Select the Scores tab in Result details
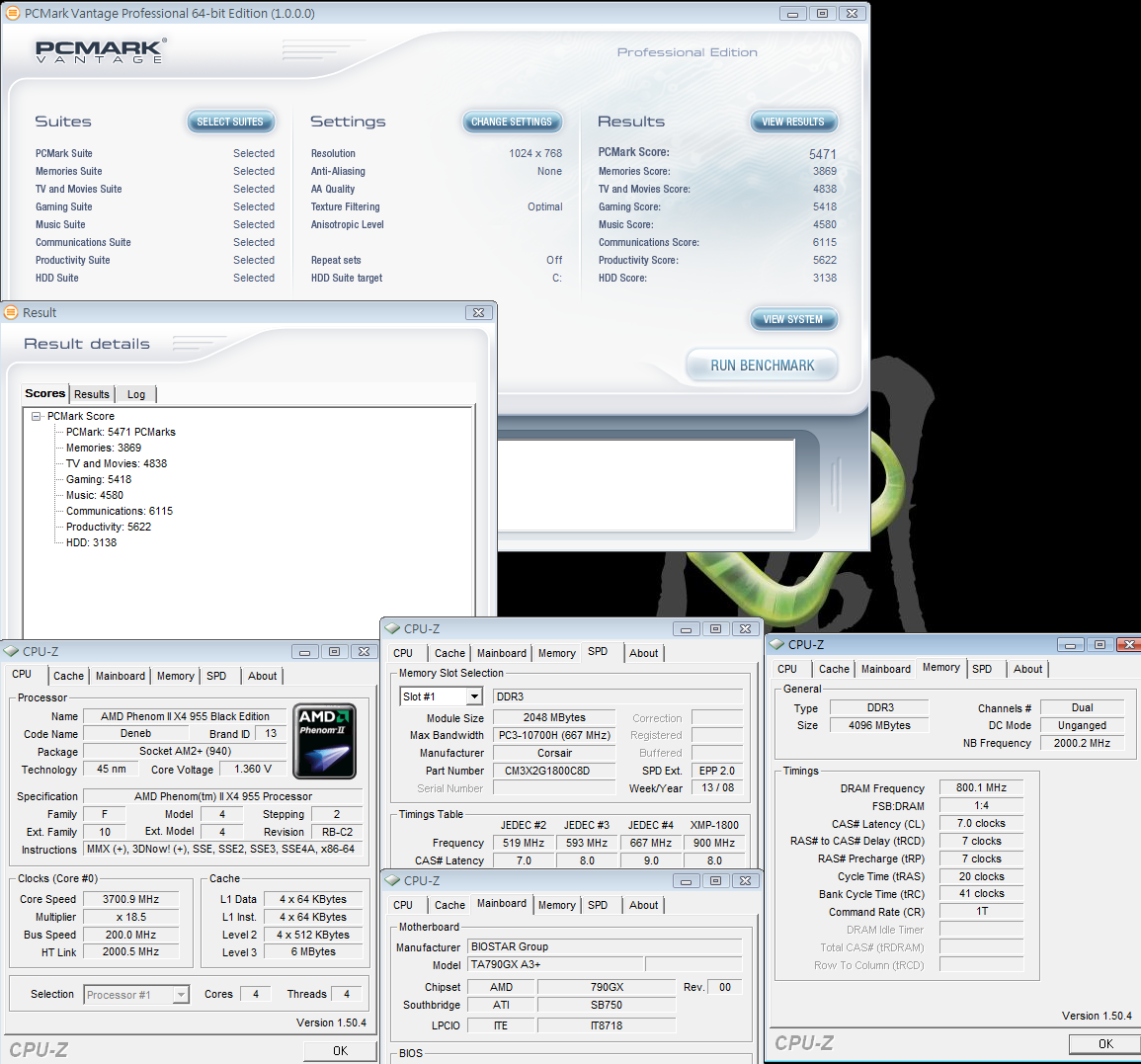This screenshot has height=1064, width=1141. [x=45, y=393]
